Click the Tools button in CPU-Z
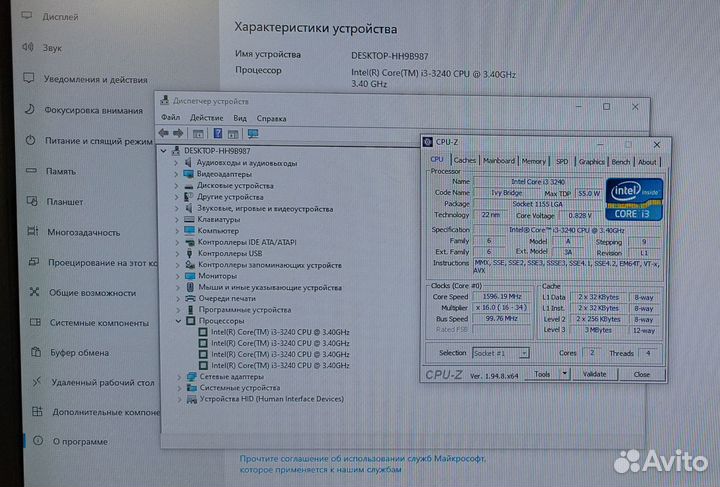Viewport: 720px width, 487px height. click(542, 374)
